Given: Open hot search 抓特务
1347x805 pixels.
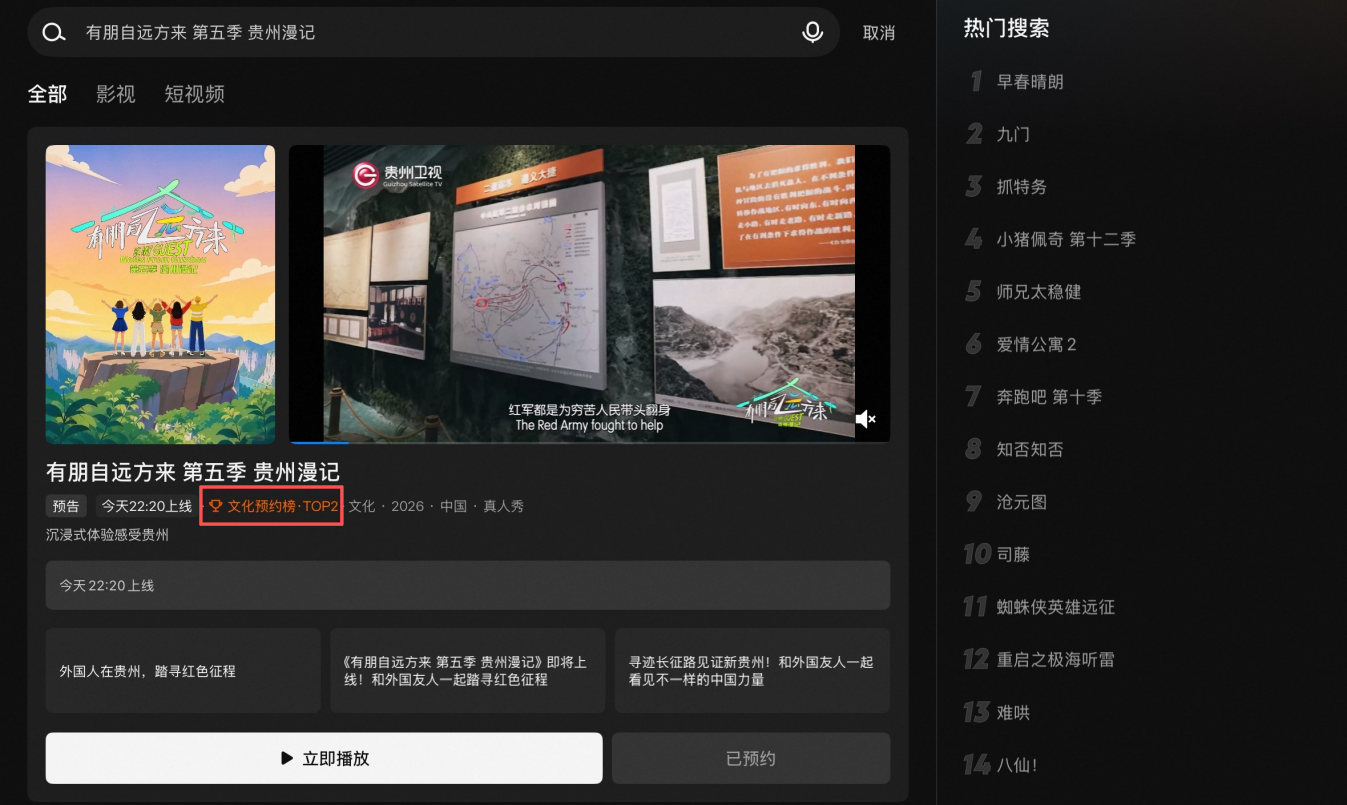Looking at the screenshot, I should pyautogui.click(x=1022, y=187).
